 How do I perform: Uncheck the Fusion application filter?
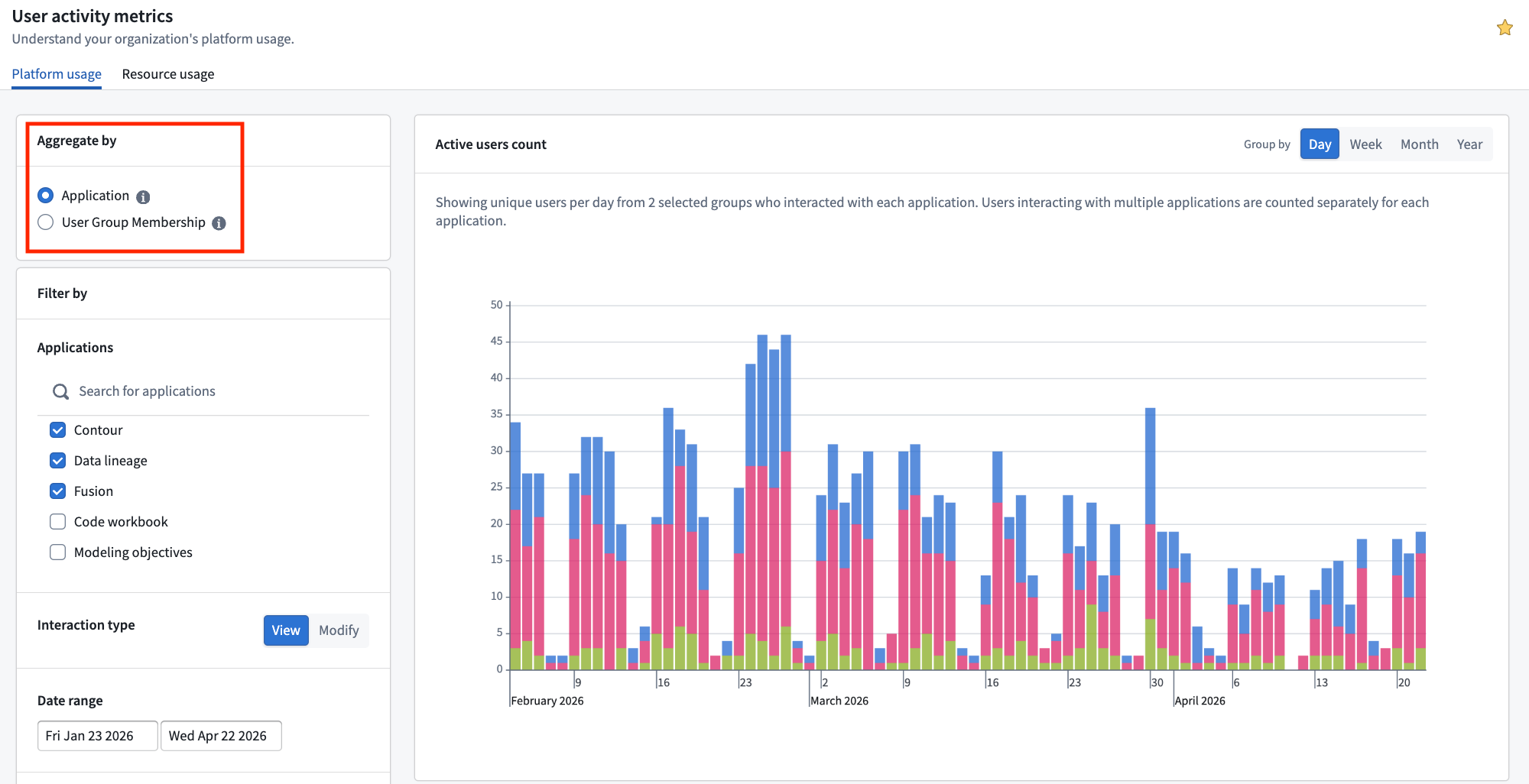click(57, 491)
